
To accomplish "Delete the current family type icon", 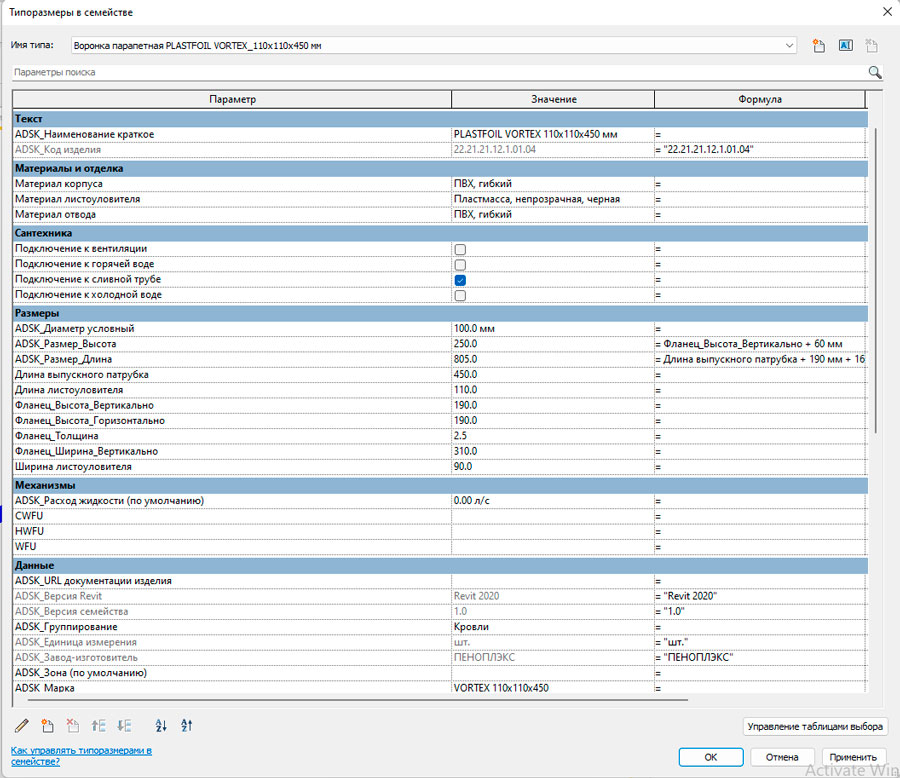I will click(x=871, y=46).
